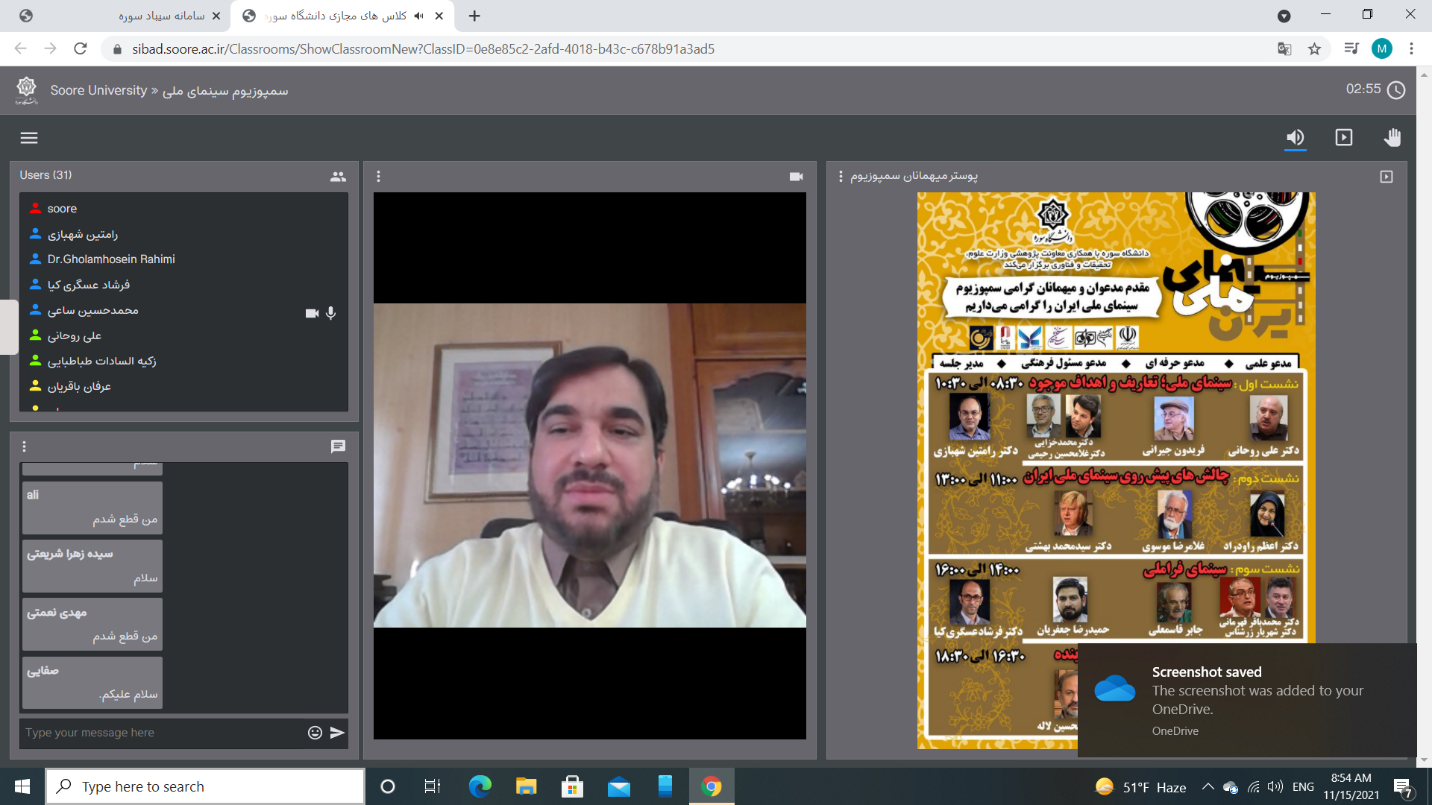Click مهدی نعمتی's chat message
This screenshot has width=1432, height=805.
pos(92,624)
